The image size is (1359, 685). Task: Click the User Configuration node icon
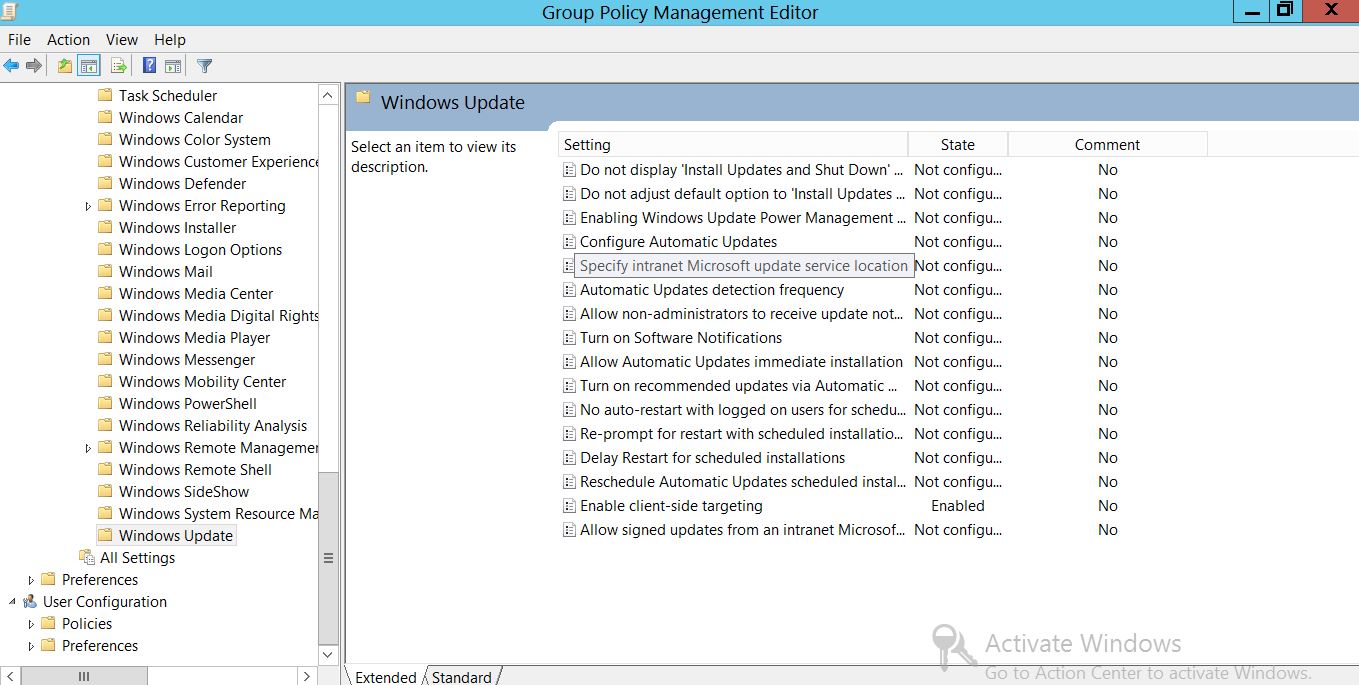pos(30,601)
